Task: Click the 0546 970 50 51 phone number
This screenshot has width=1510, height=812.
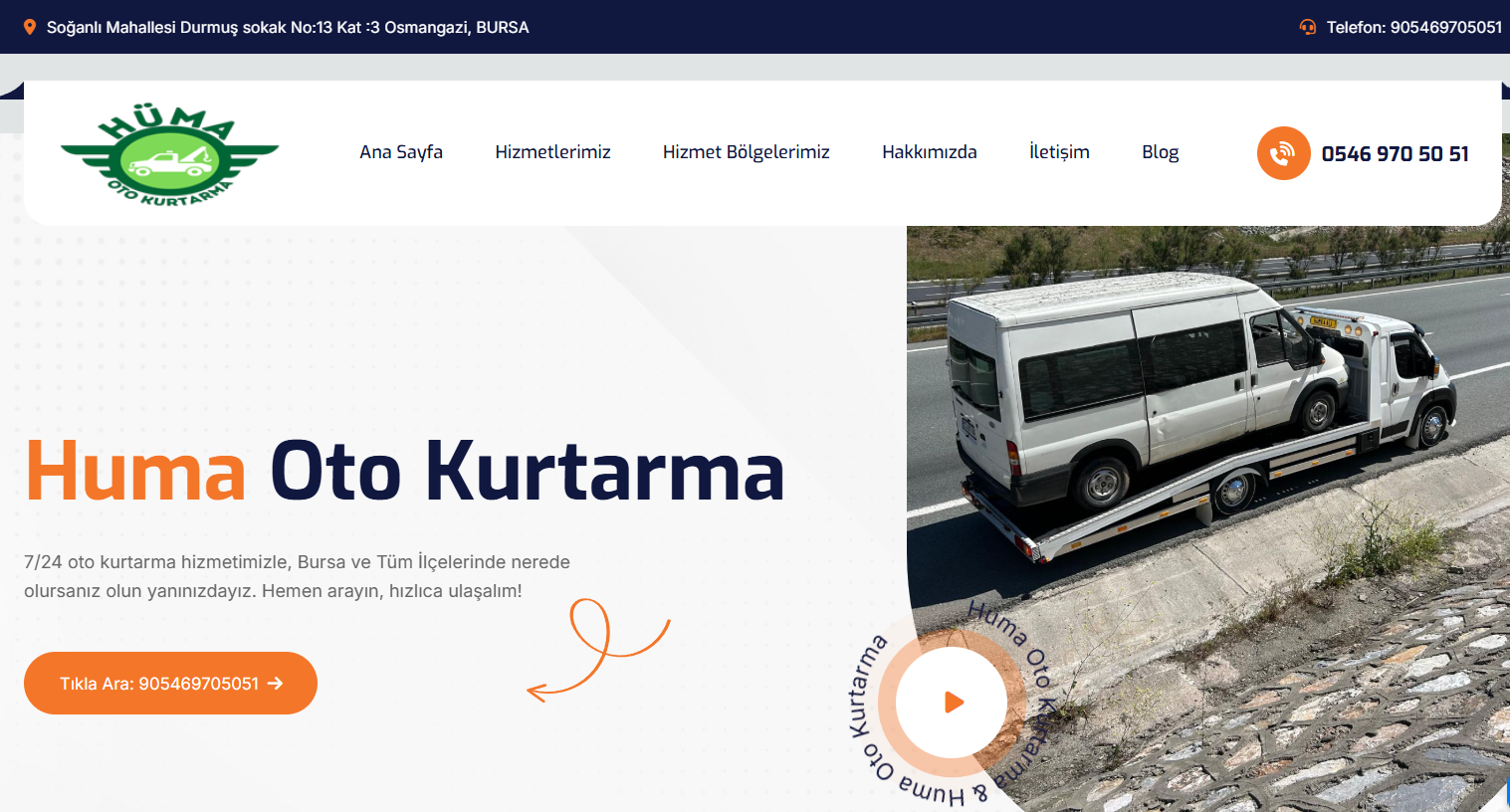Action: coord(1395,153)
